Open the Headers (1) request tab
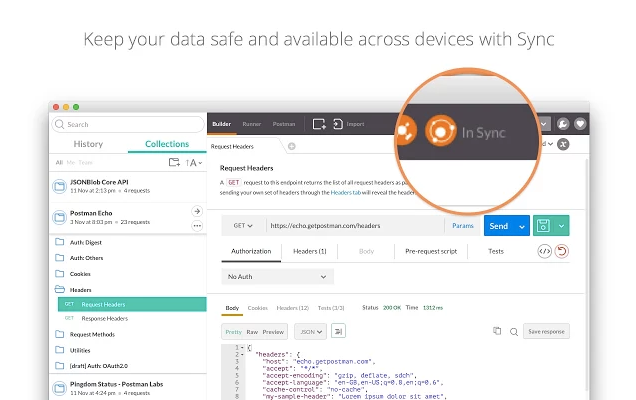This screenshot has height=400, width=636. pyautogui.click(x=310, y=251)
